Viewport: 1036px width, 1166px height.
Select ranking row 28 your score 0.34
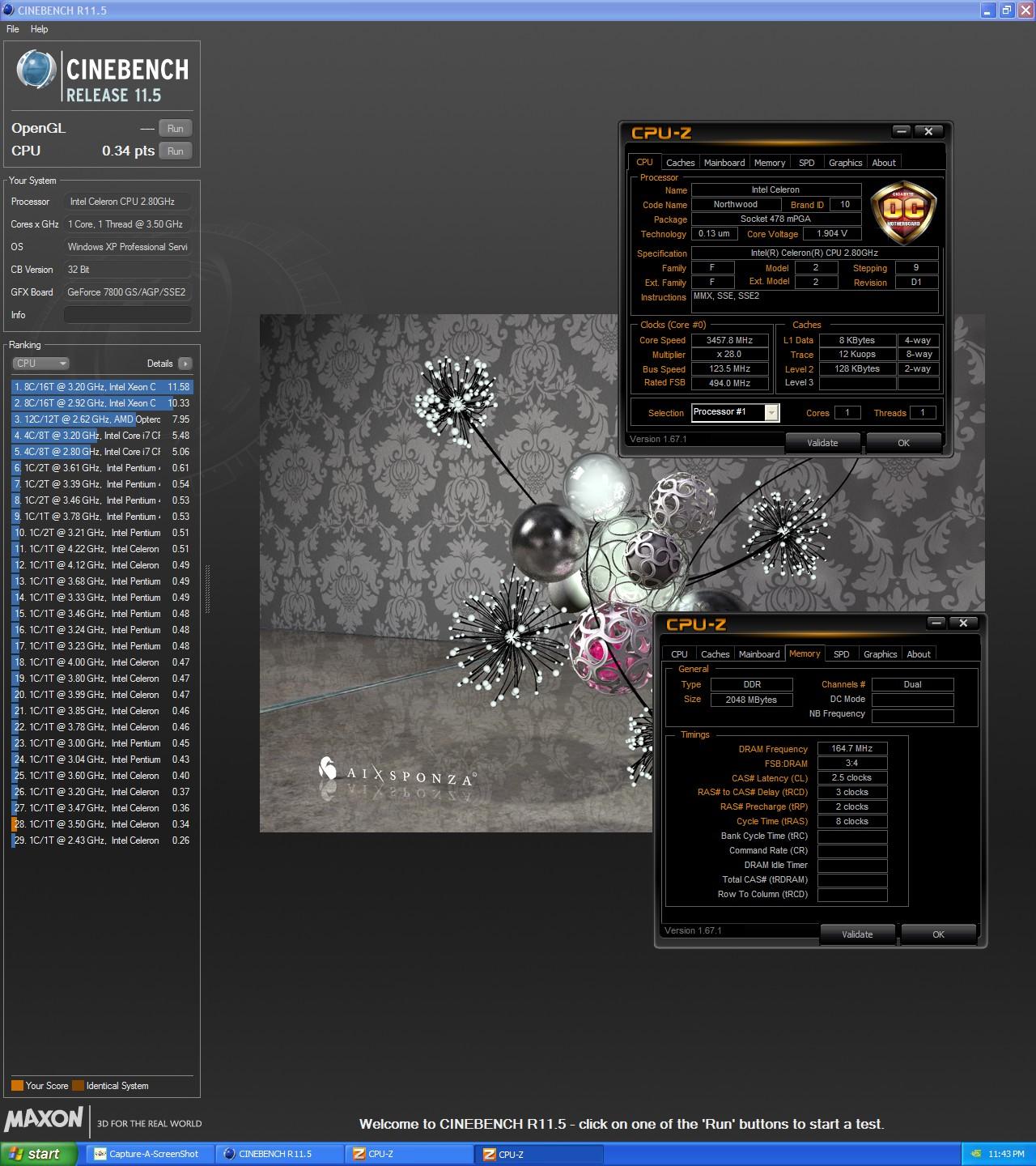102,824
